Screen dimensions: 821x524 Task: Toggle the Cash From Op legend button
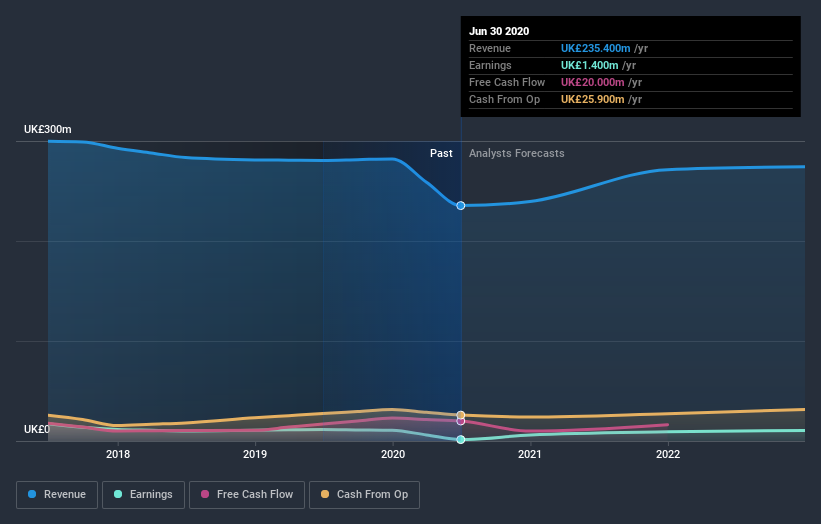click(364, 495)
